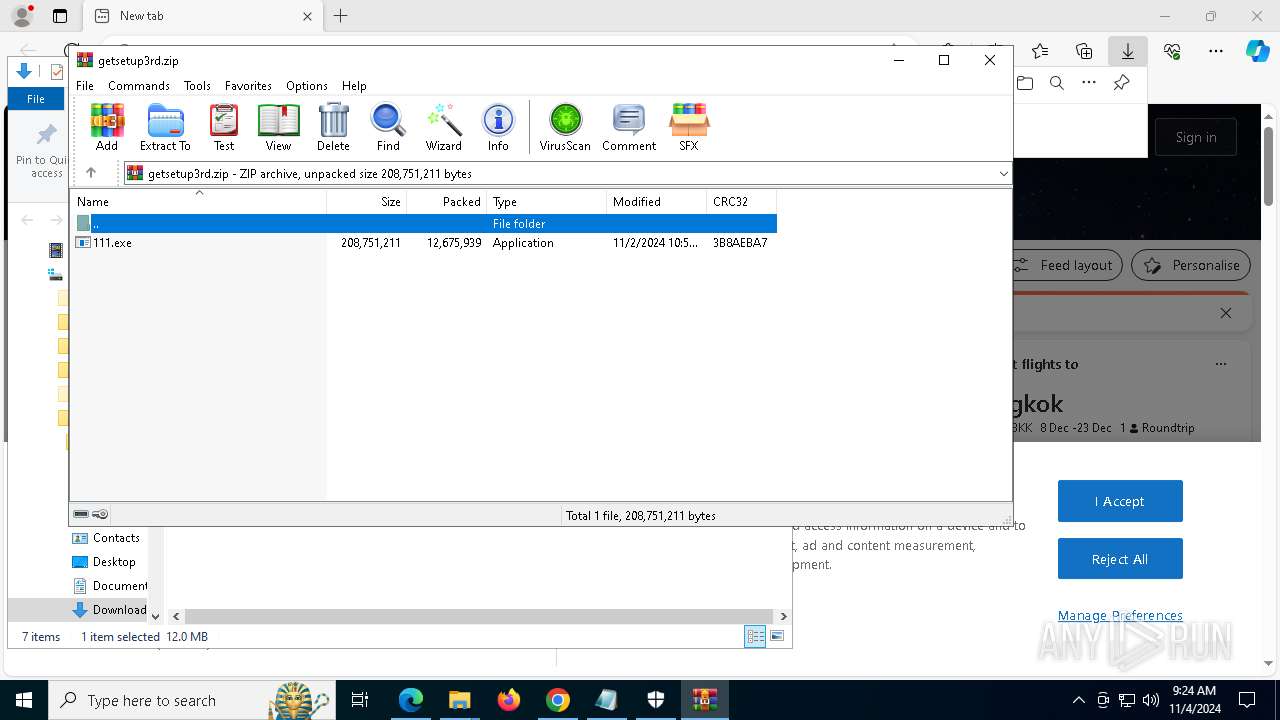Open the Commands menu

tap(139, 86)
